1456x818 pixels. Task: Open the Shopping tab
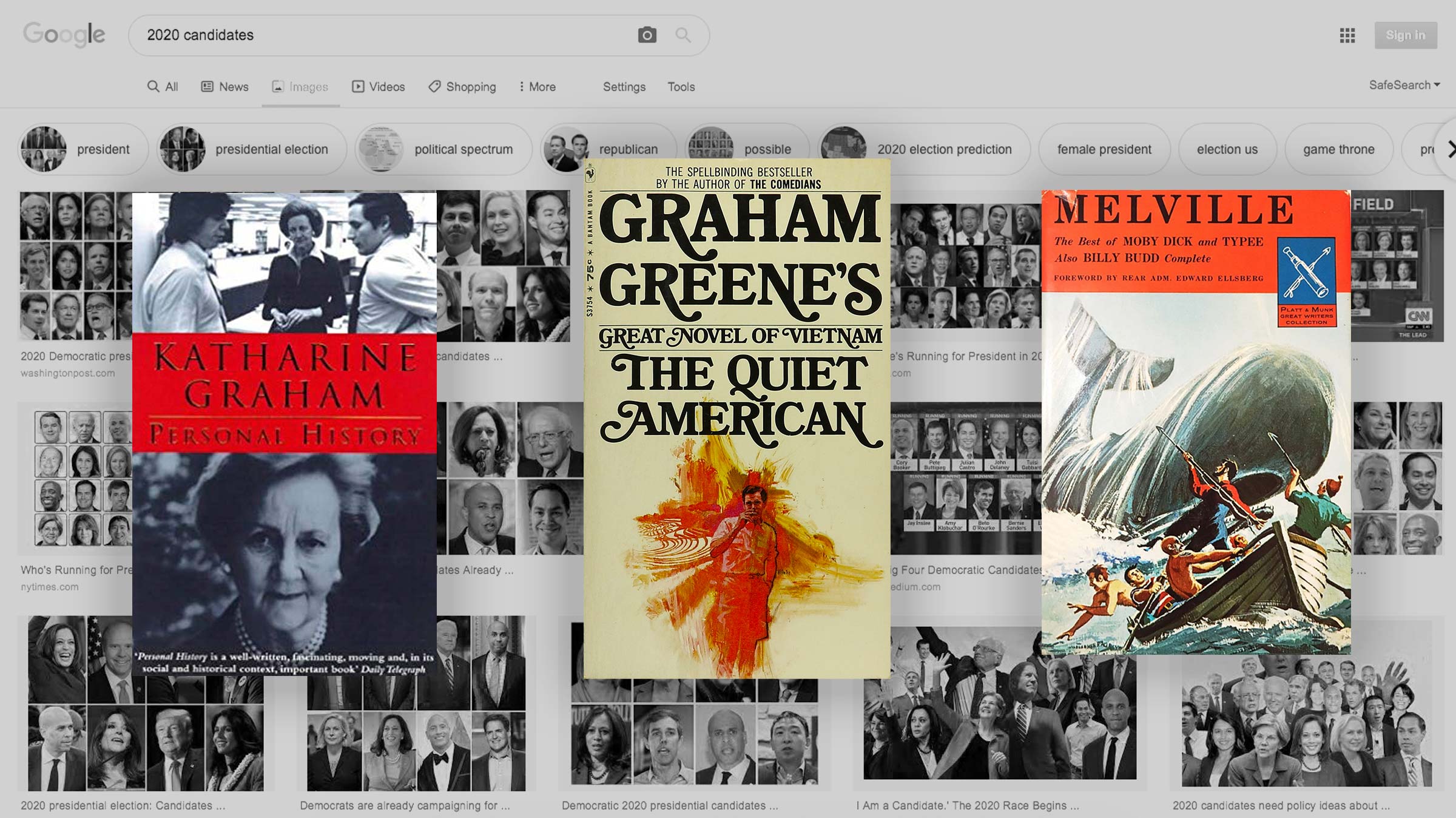click(462, 87)
